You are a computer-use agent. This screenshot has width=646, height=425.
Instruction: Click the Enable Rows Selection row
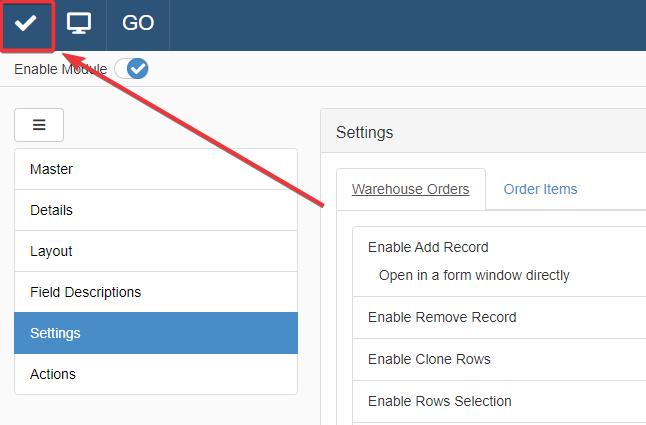(x=439, y=401)
